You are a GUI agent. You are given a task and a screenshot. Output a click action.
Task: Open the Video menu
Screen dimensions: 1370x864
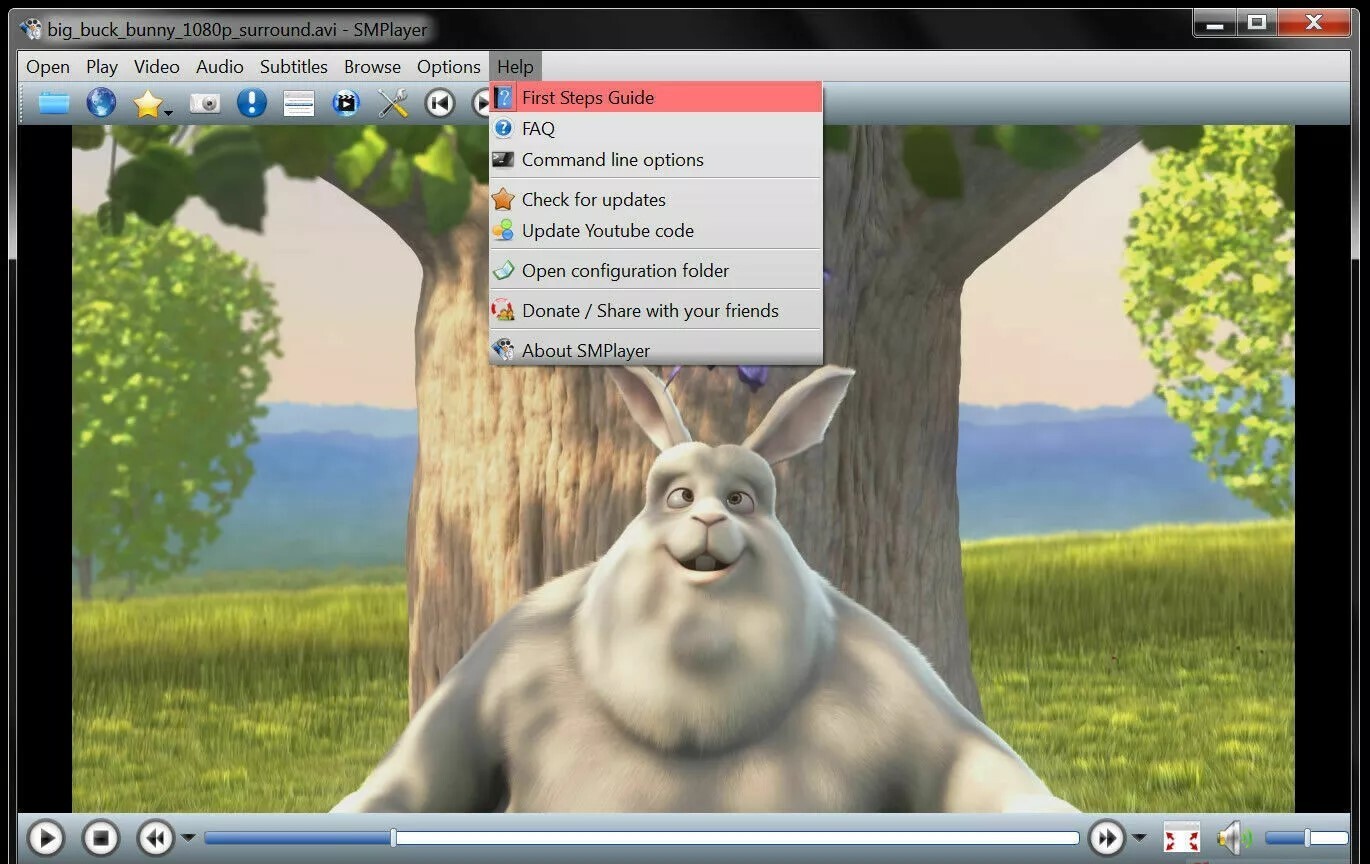pos(157,67)
